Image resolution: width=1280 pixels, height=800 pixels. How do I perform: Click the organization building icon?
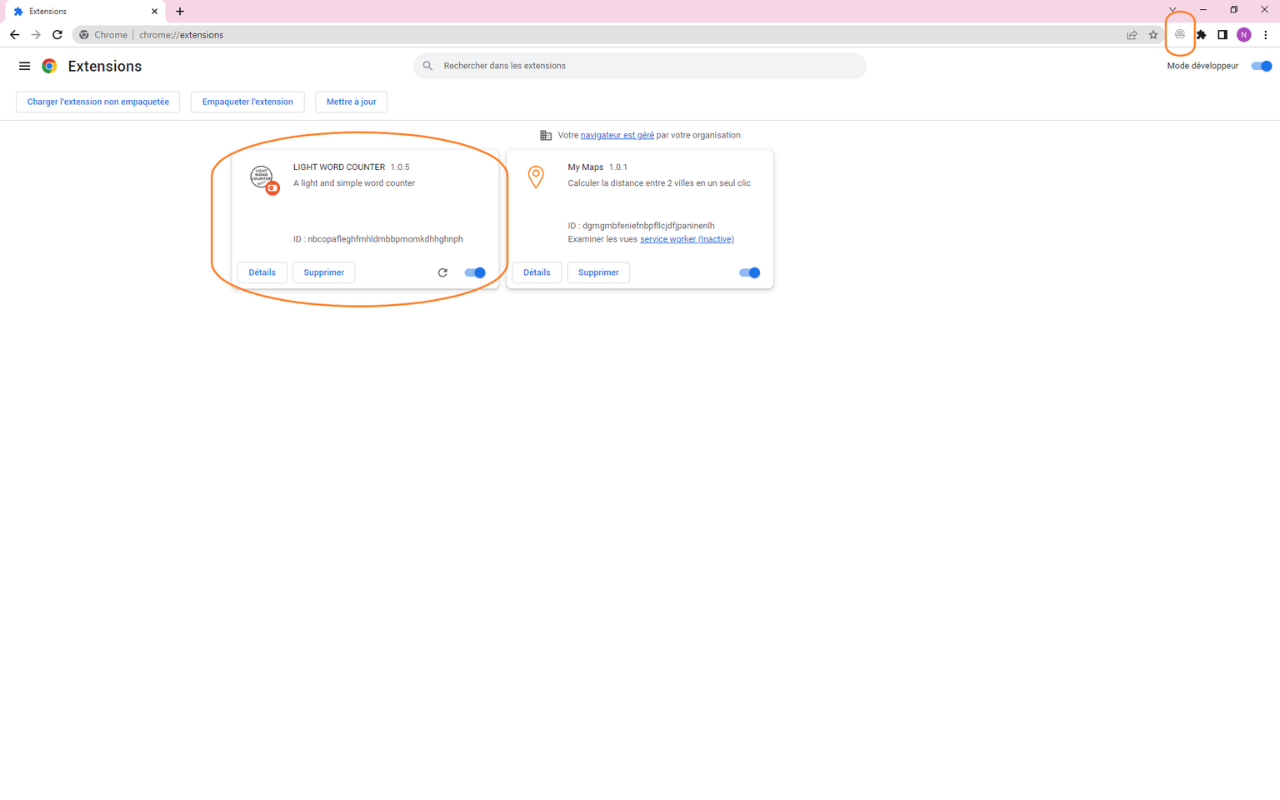[x=546, y=135]
